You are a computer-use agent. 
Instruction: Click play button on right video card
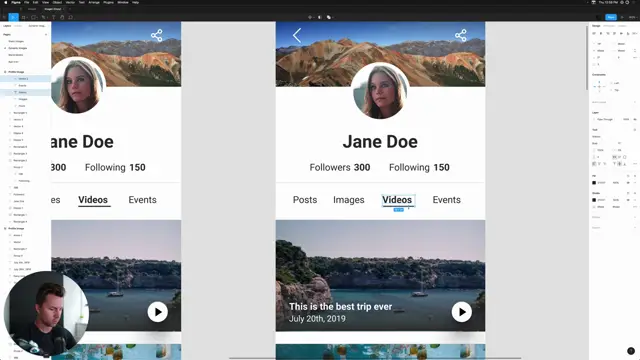462,312
